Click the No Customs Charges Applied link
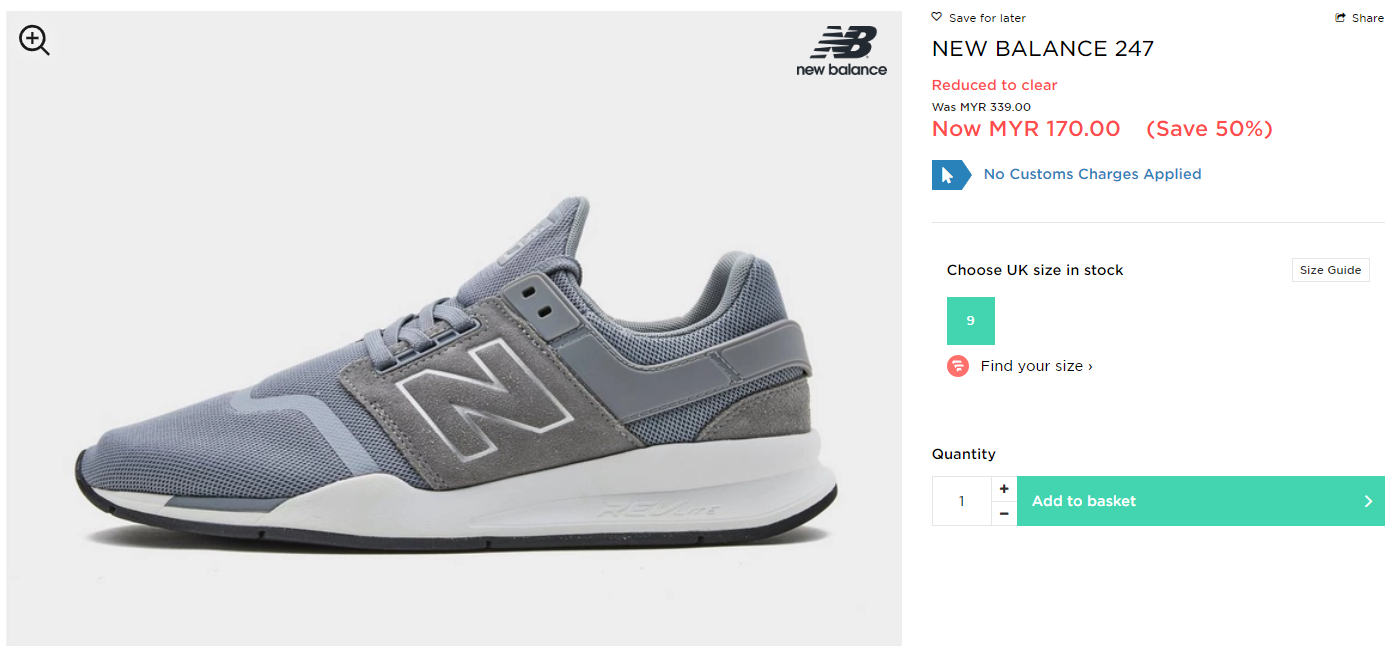Image resolution: width=1397 pixels, height=653 pixels. (x=1092, y=174)
